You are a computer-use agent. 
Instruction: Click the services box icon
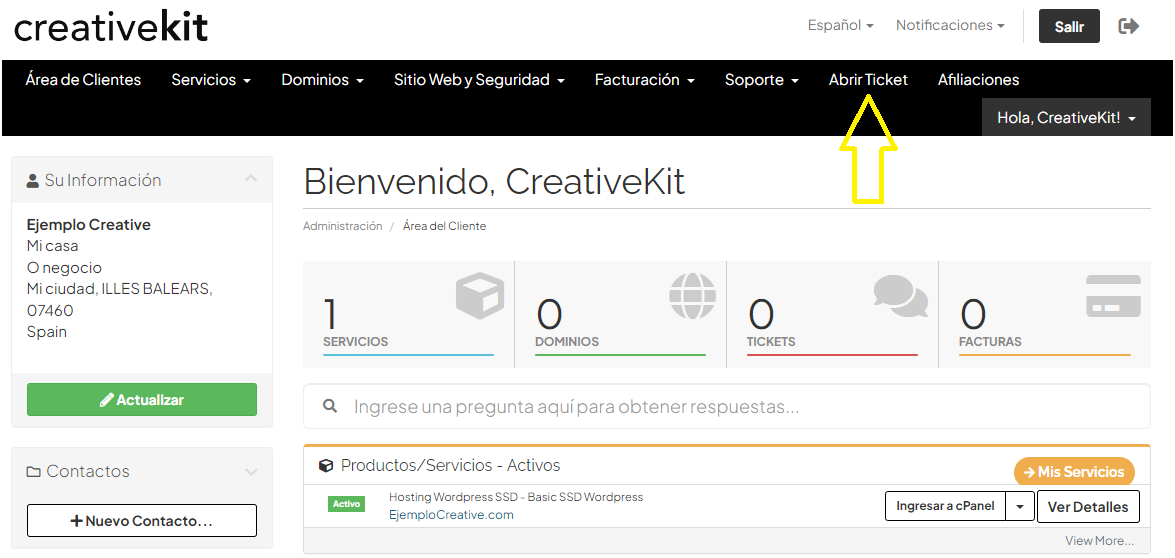tap(479, 297)
